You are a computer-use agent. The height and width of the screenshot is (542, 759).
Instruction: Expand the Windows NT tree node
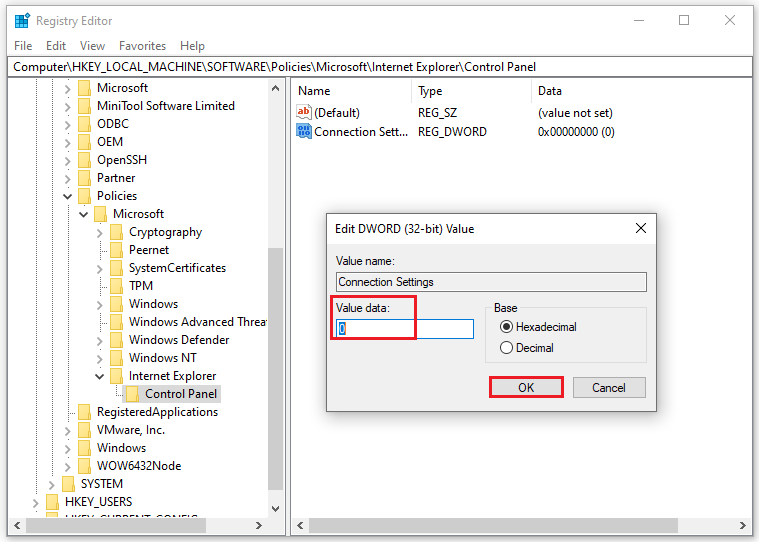click(100, 359)
